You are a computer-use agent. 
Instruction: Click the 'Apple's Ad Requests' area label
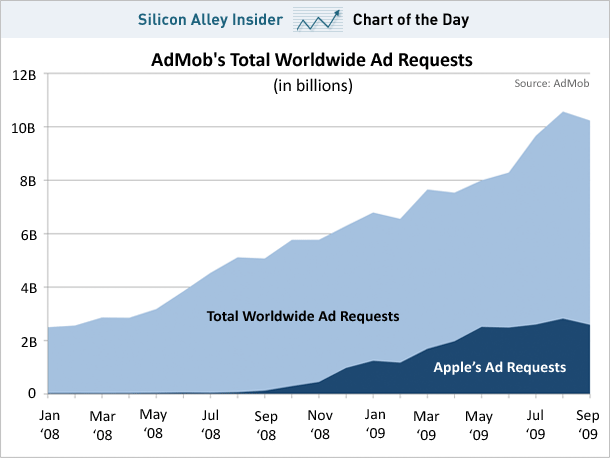[500, 367]
